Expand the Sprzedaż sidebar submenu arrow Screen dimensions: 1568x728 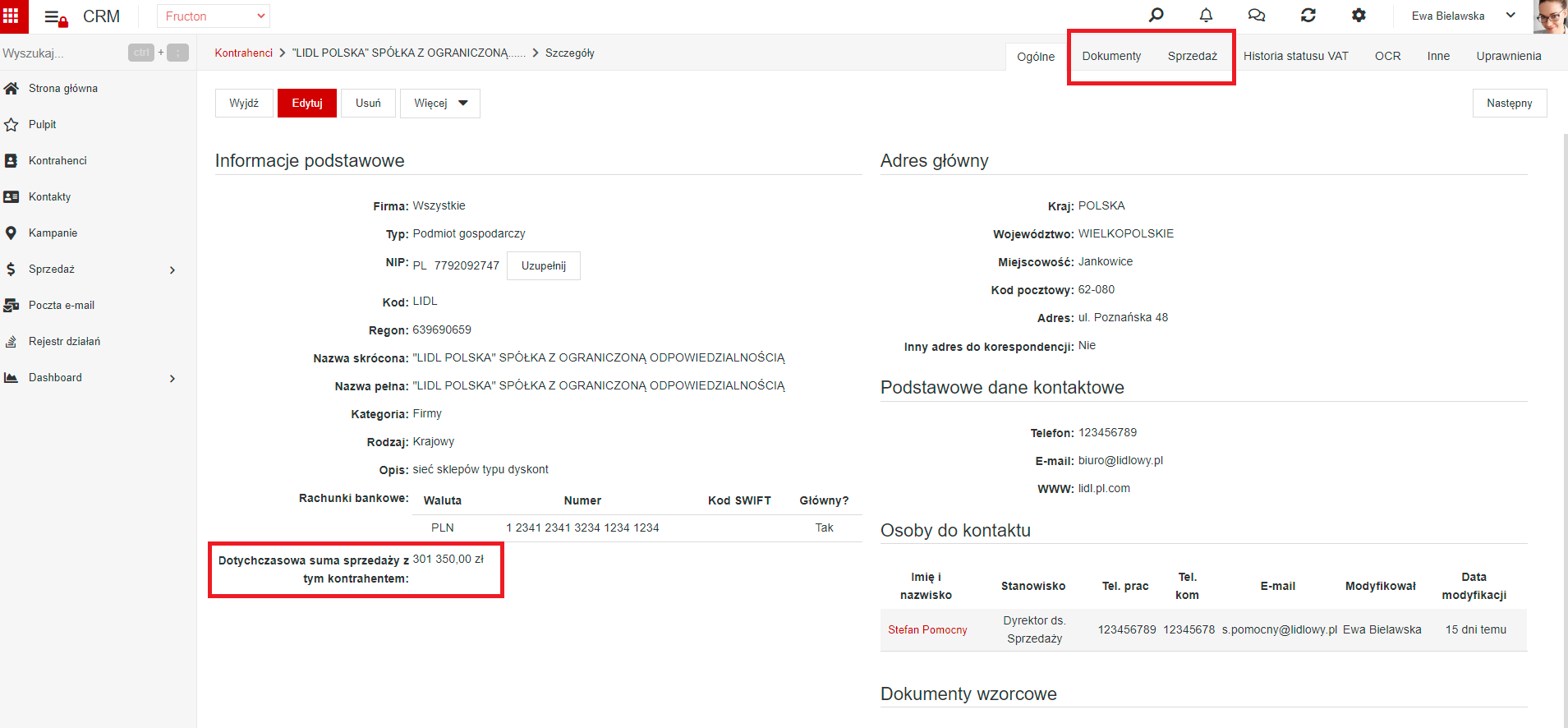(x=172, y=270)
